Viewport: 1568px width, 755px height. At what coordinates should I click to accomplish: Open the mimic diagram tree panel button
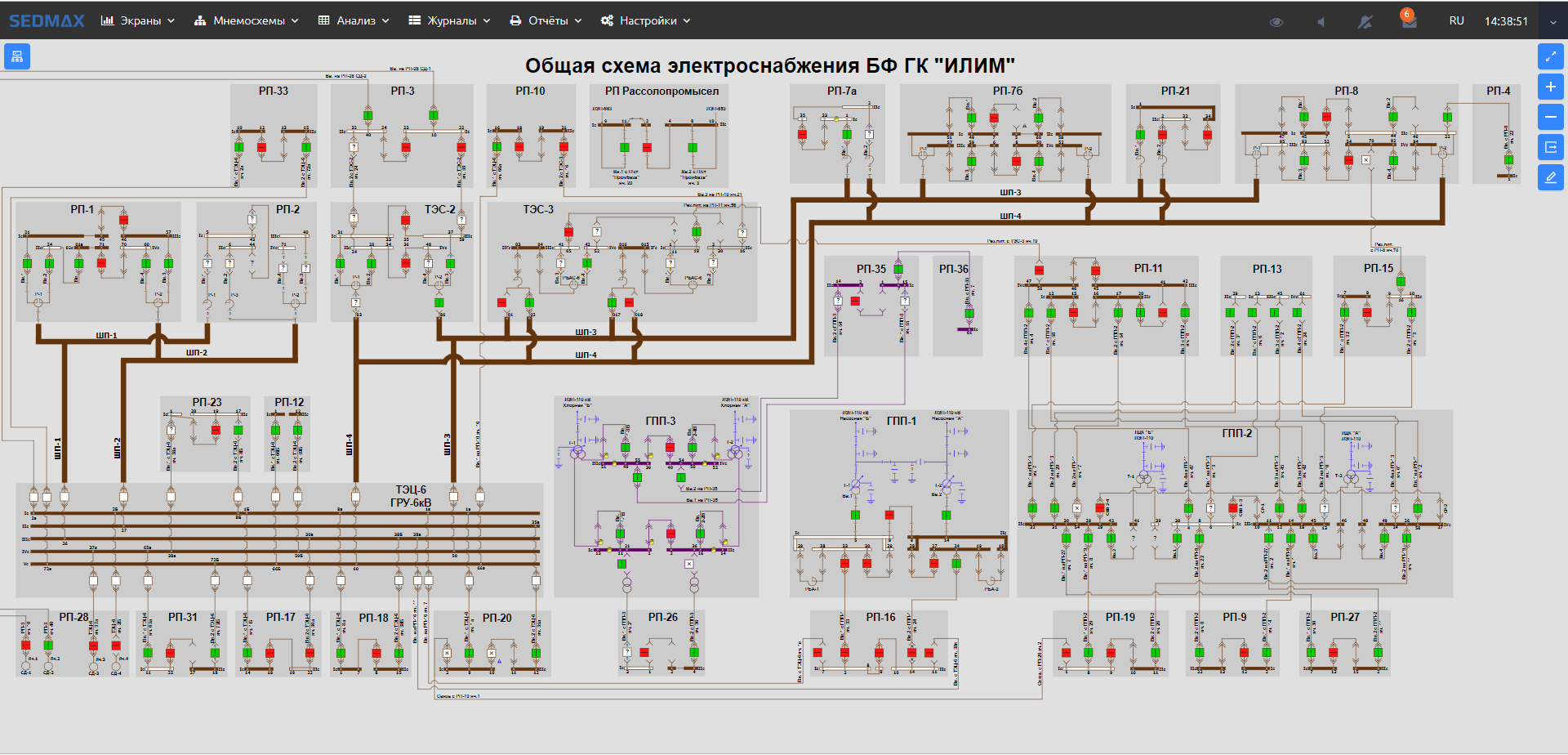tap(17, 56)
